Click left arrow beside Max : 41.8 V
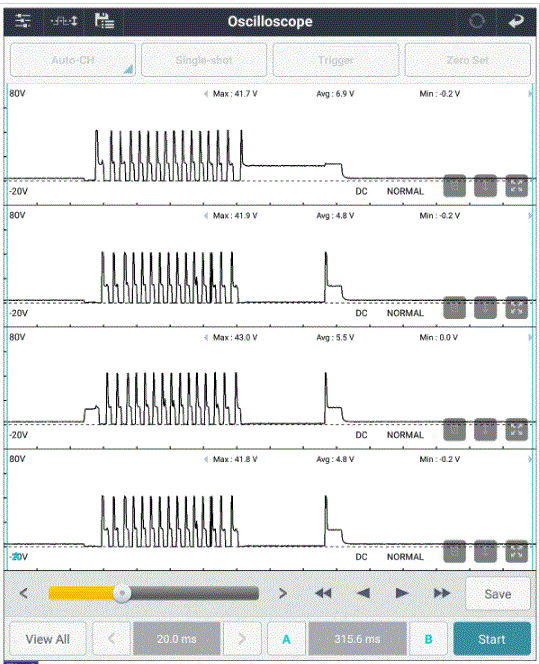The image size is (540, 664). [x=206, y=459]
